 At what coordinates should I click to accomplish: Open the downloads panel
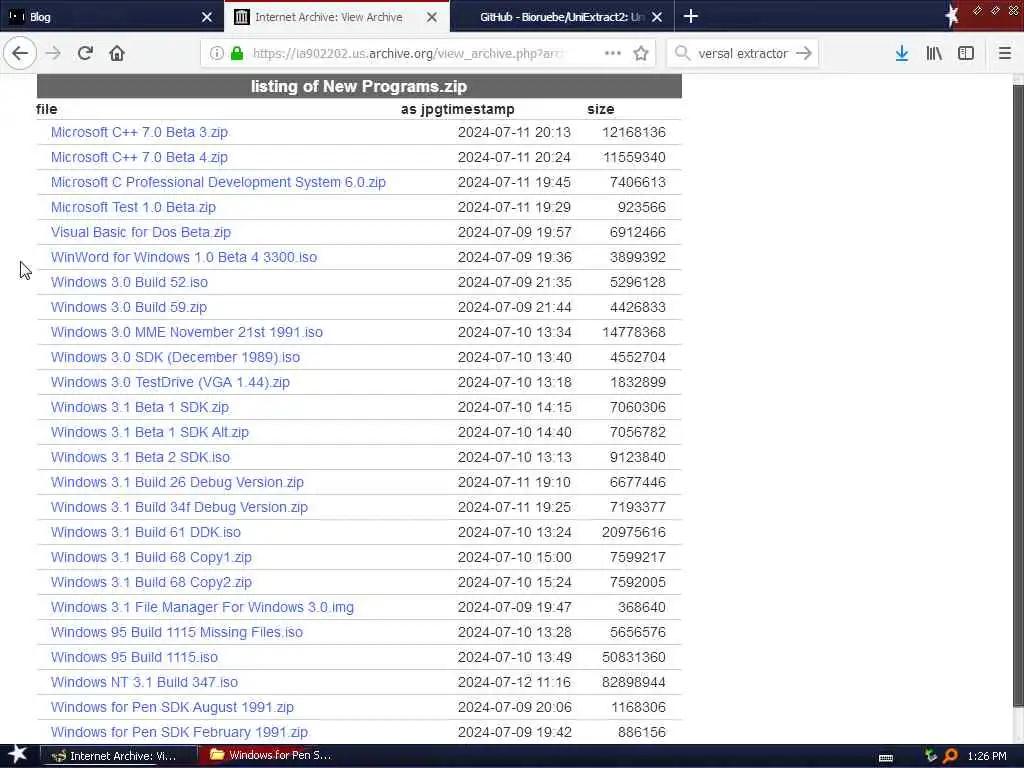[x=901, y=53]
